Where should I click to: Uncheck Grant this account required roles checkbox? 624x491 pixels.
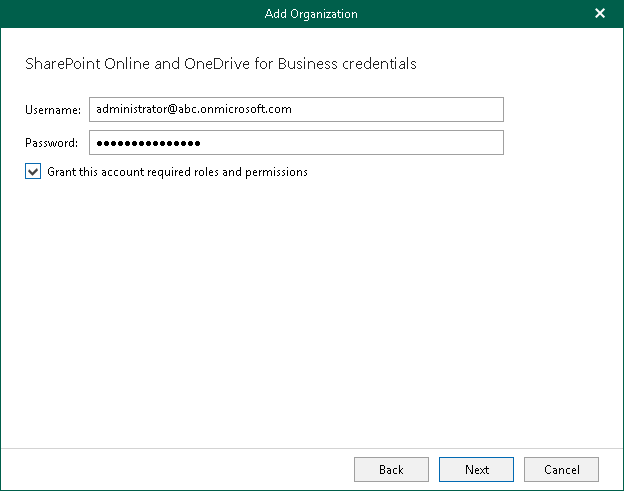coord(33,171)
